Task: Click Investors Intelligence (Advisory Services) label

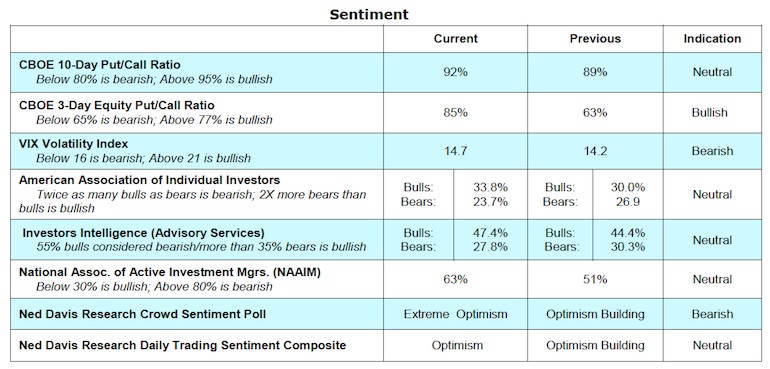Action: click(x=143, y=233)
